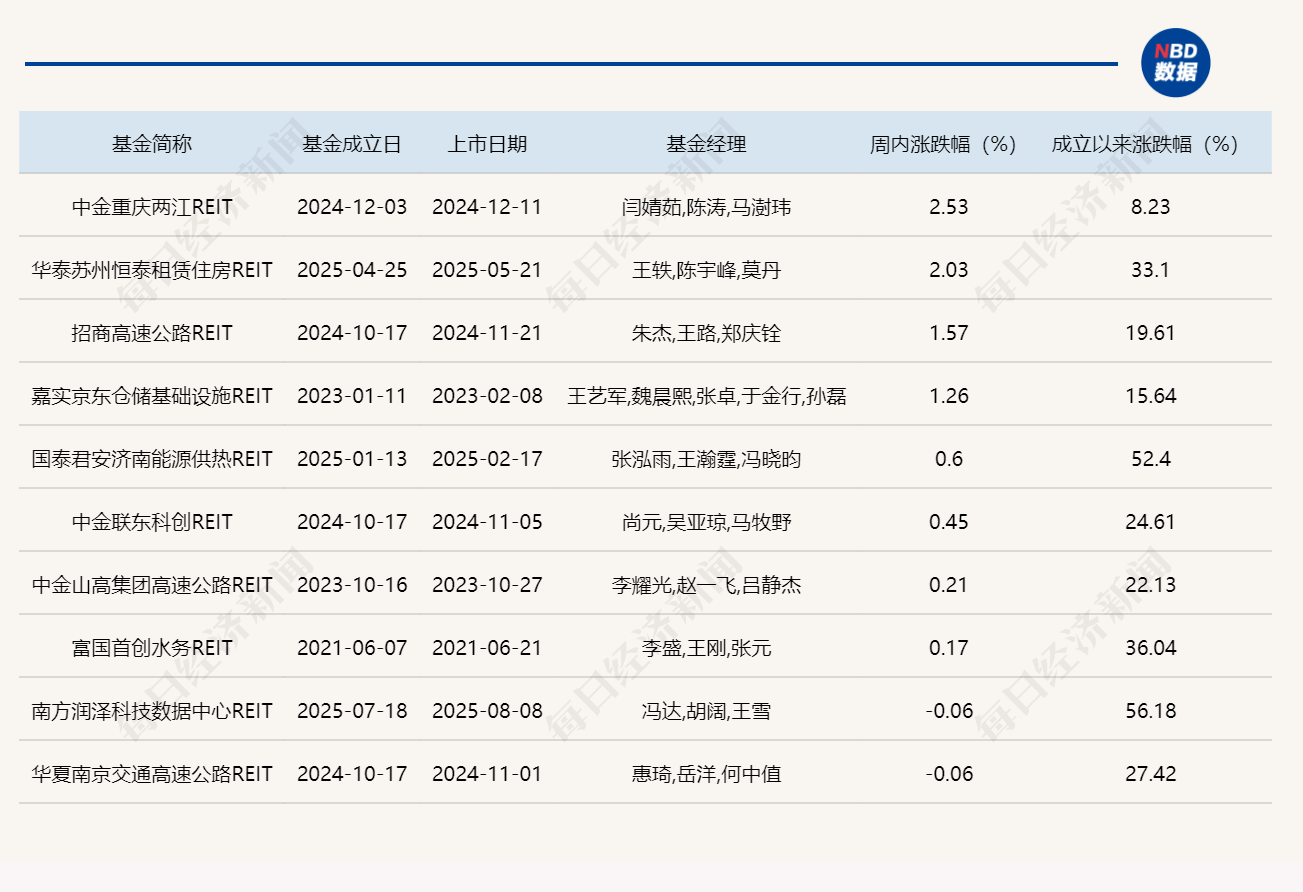Click since-inception value 56.18
The width and height of the screenshot is (1303, 892).
click(x=1150, y=711)
